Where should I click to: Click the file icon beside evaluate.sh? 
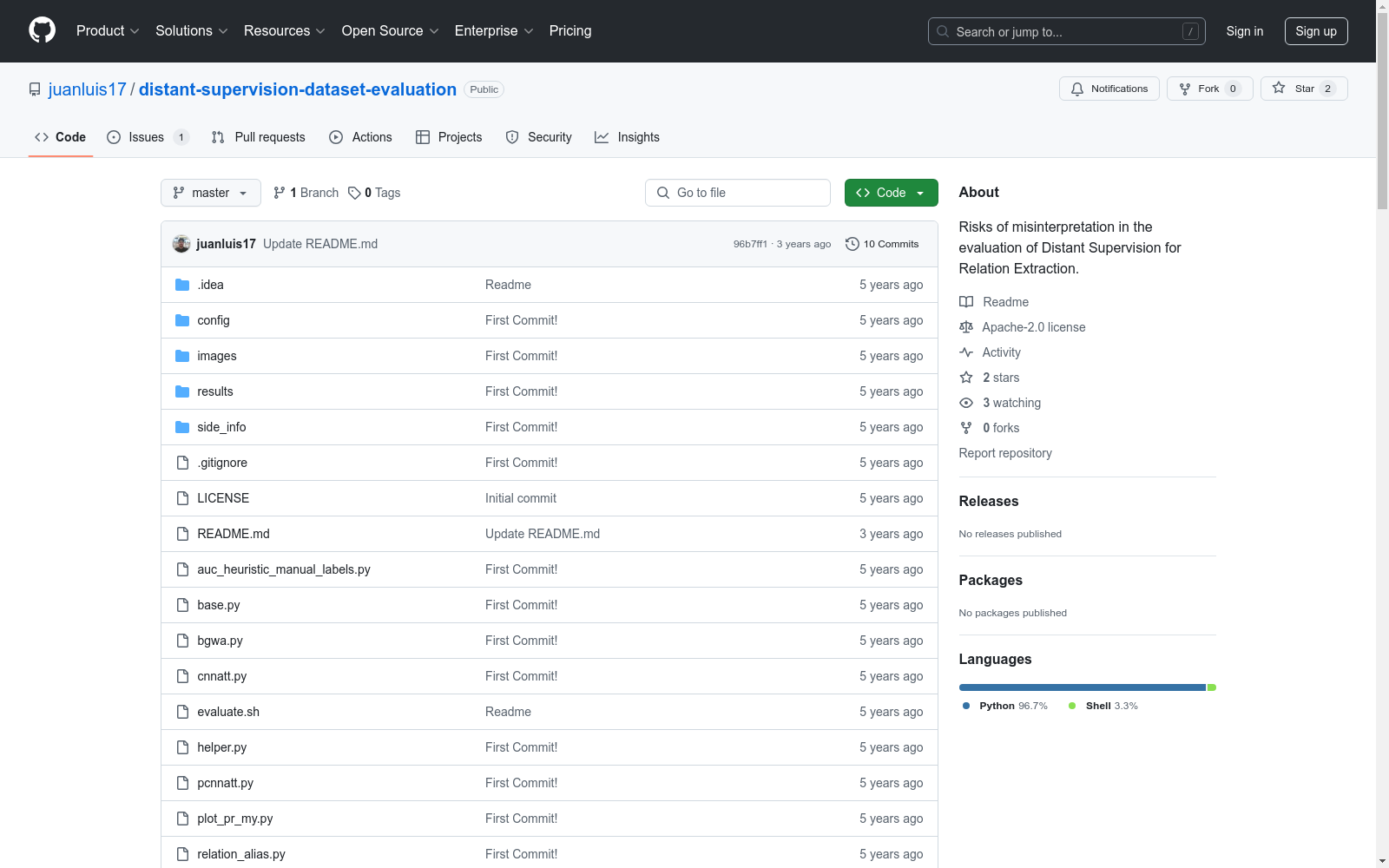182,712
